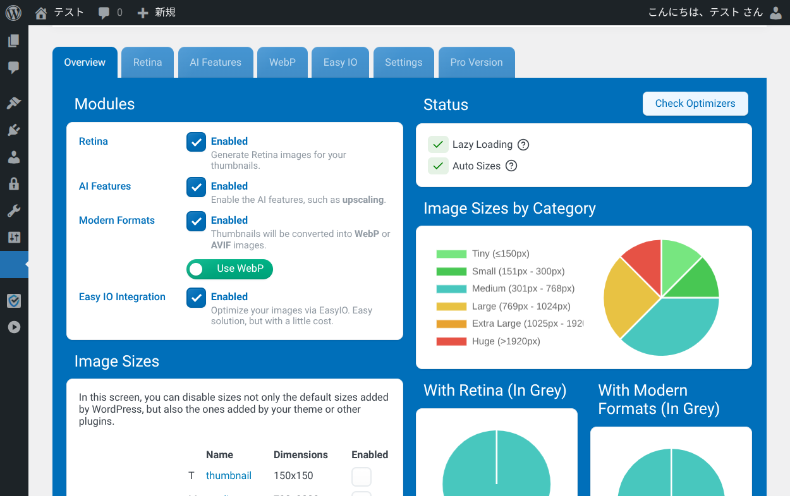Open the WordPress logo menu
Screen dimensions: 790x496
click(13, 13)
